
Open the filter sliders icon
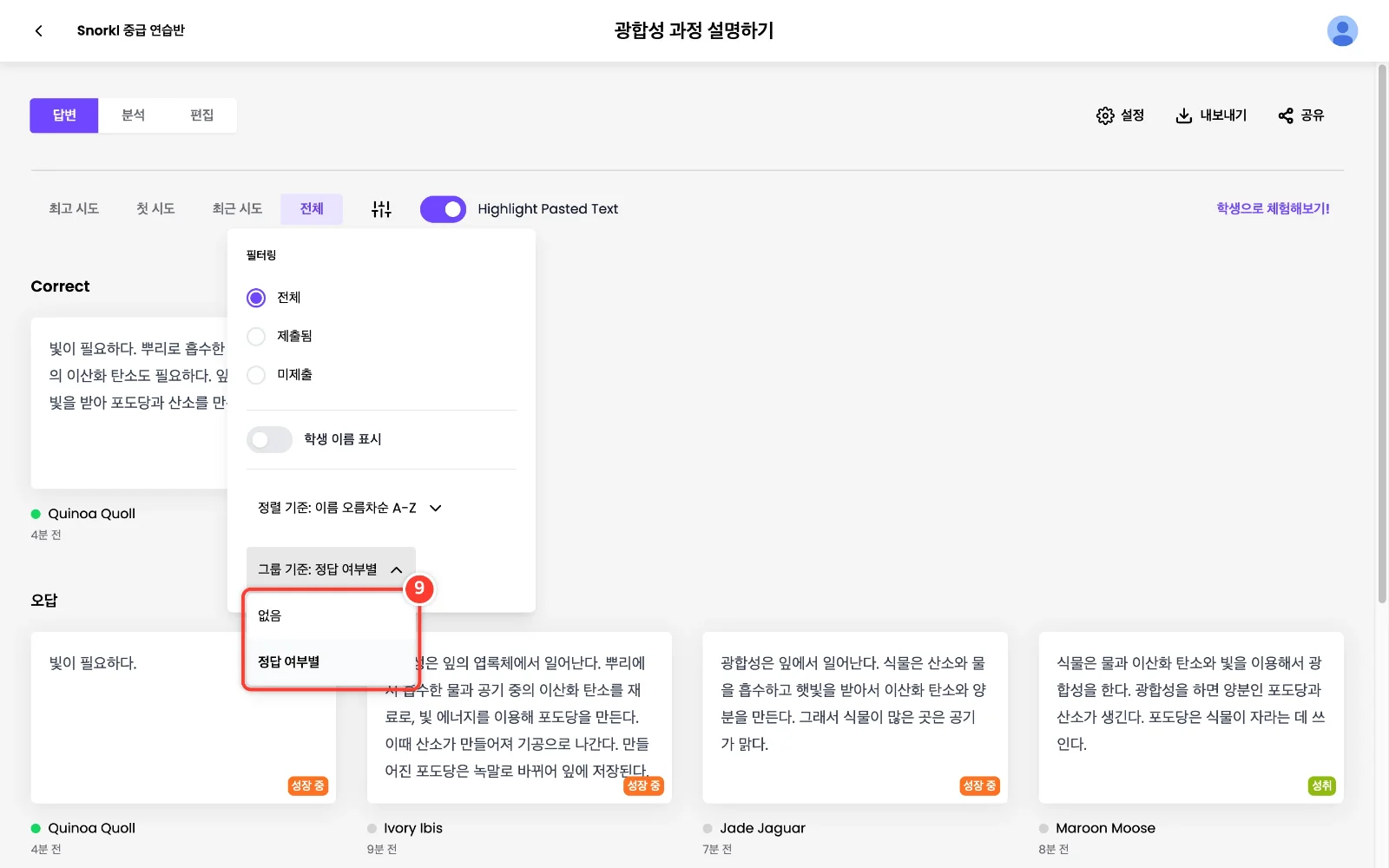(381, 208)
